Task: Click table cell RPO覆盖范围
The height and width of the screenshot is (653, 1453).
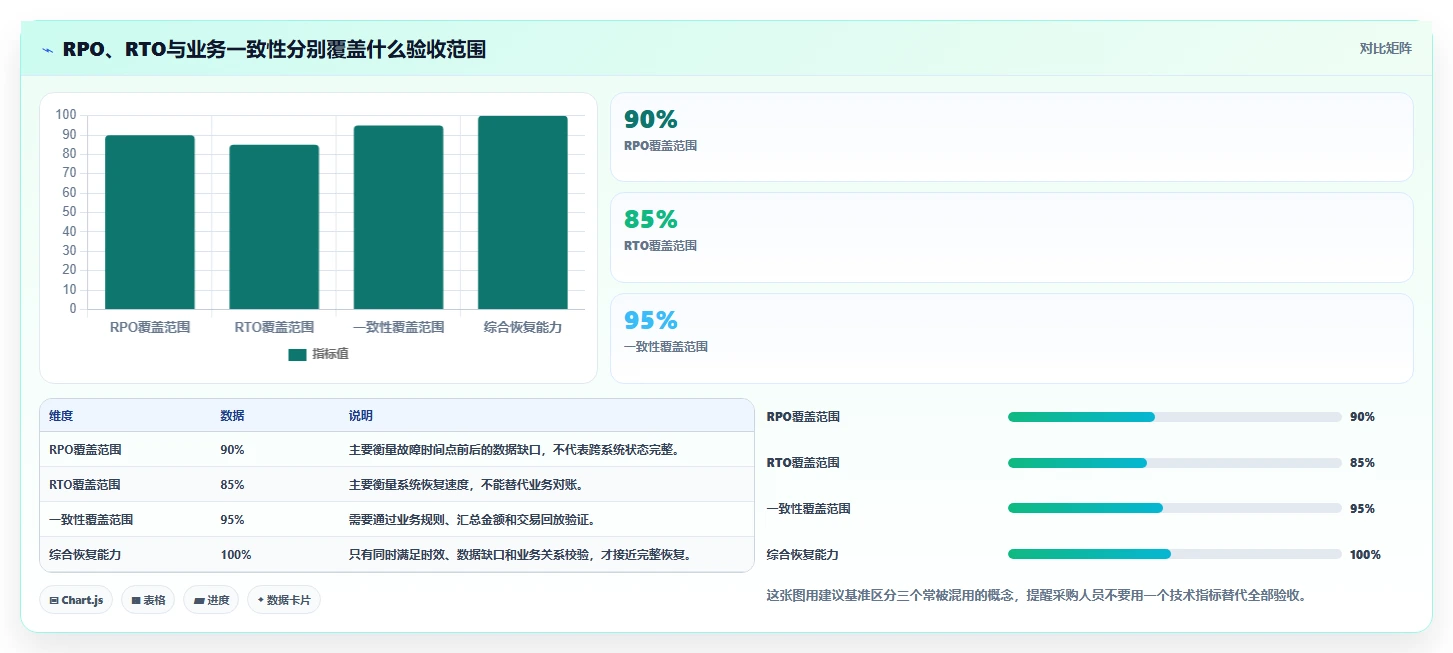Action: 85,450
